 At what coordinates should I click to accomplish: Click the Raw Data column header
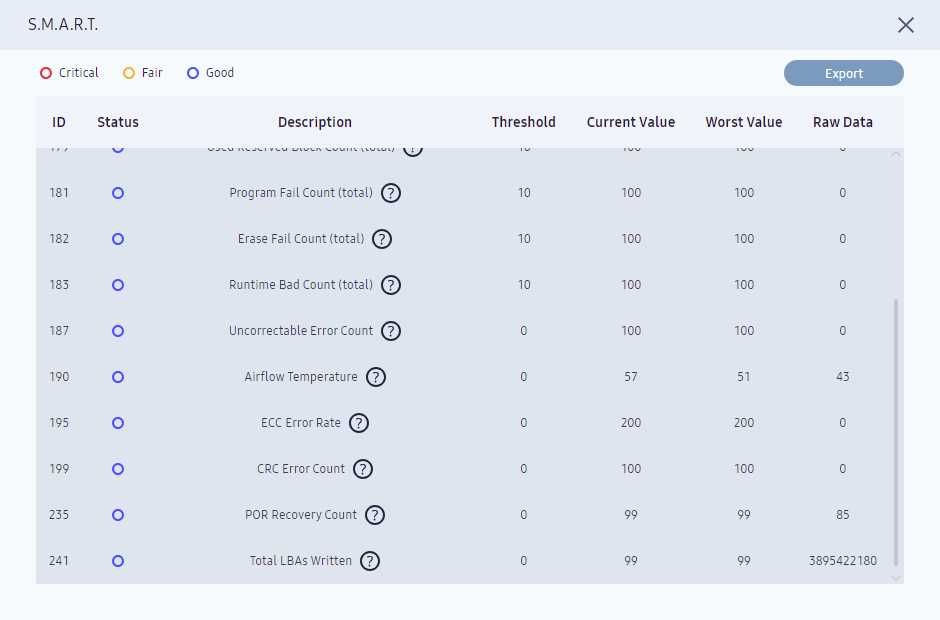coord(842,122)
